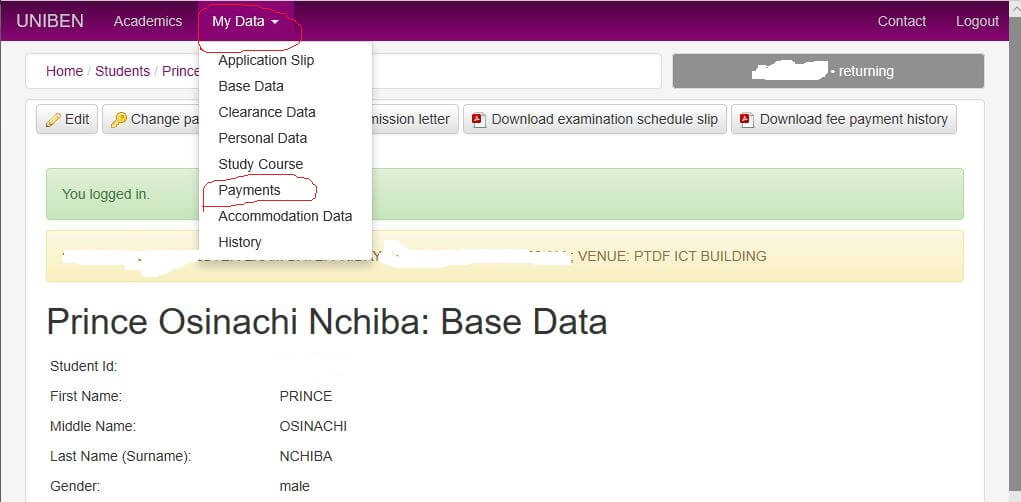Open the Contact page link
Screen dimensions: 1021x502
pyautogui.click(x=901, y=21)
